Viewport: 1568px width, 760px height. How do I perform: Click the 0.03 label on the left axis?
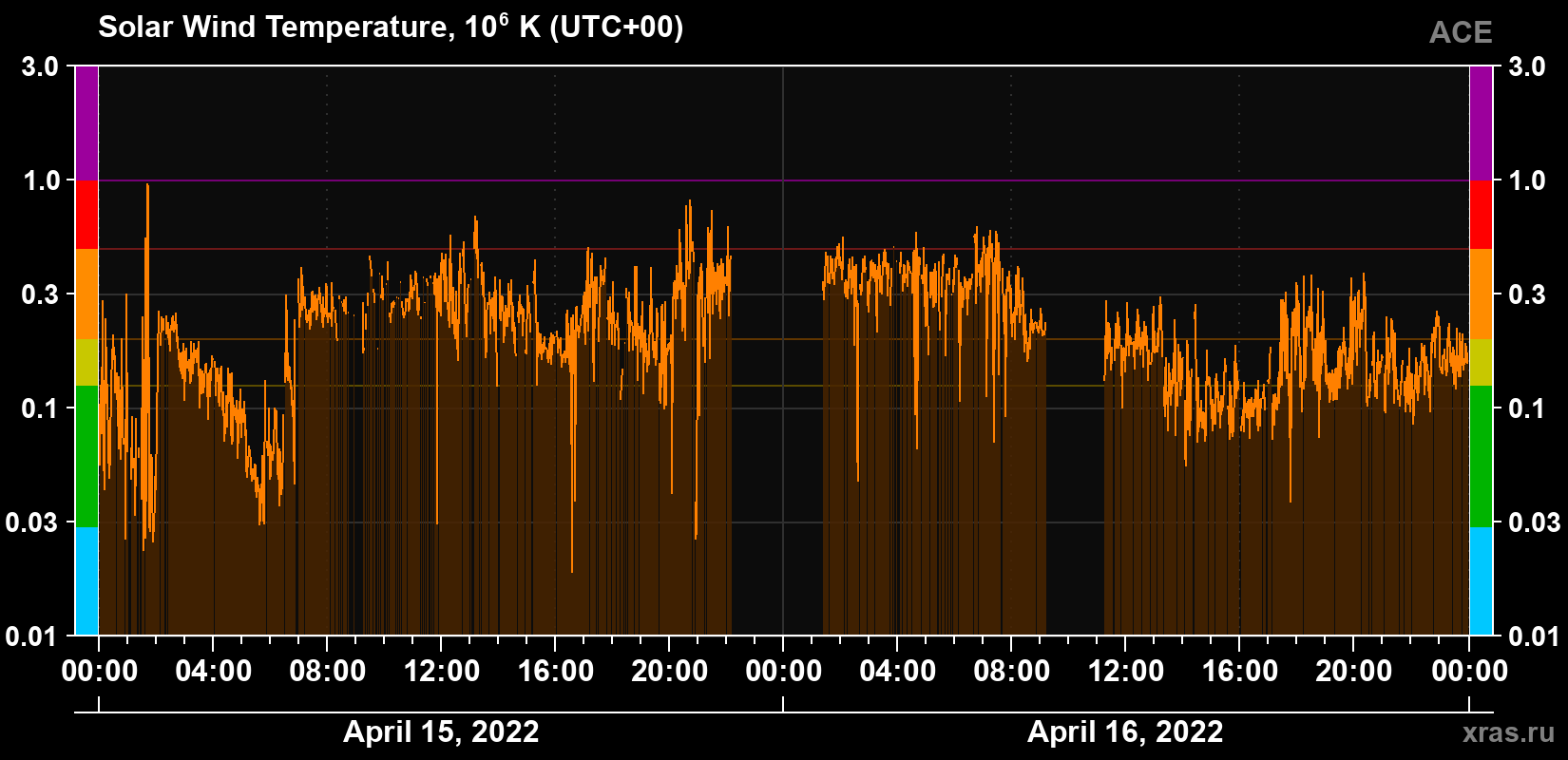pyautogui.click(x=34, y=522)
